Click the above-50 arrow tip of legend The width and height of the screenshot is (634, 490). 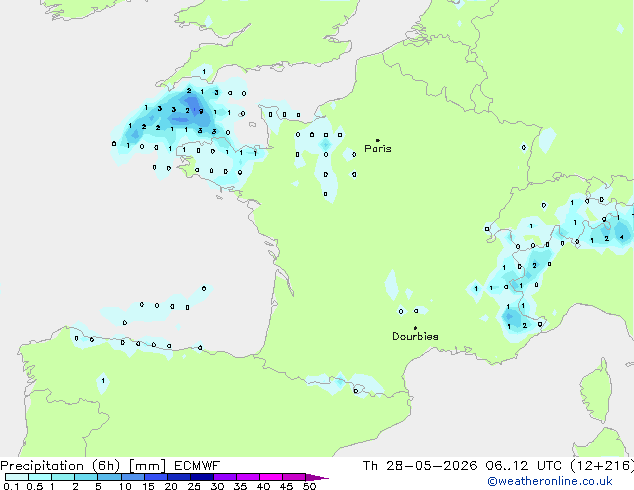317,477
